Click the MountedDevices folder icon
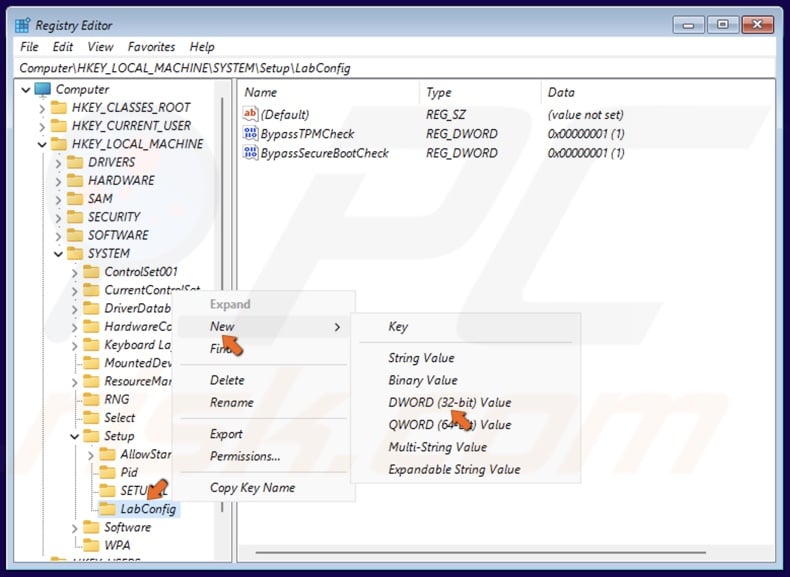 click(x=91, y=363)
